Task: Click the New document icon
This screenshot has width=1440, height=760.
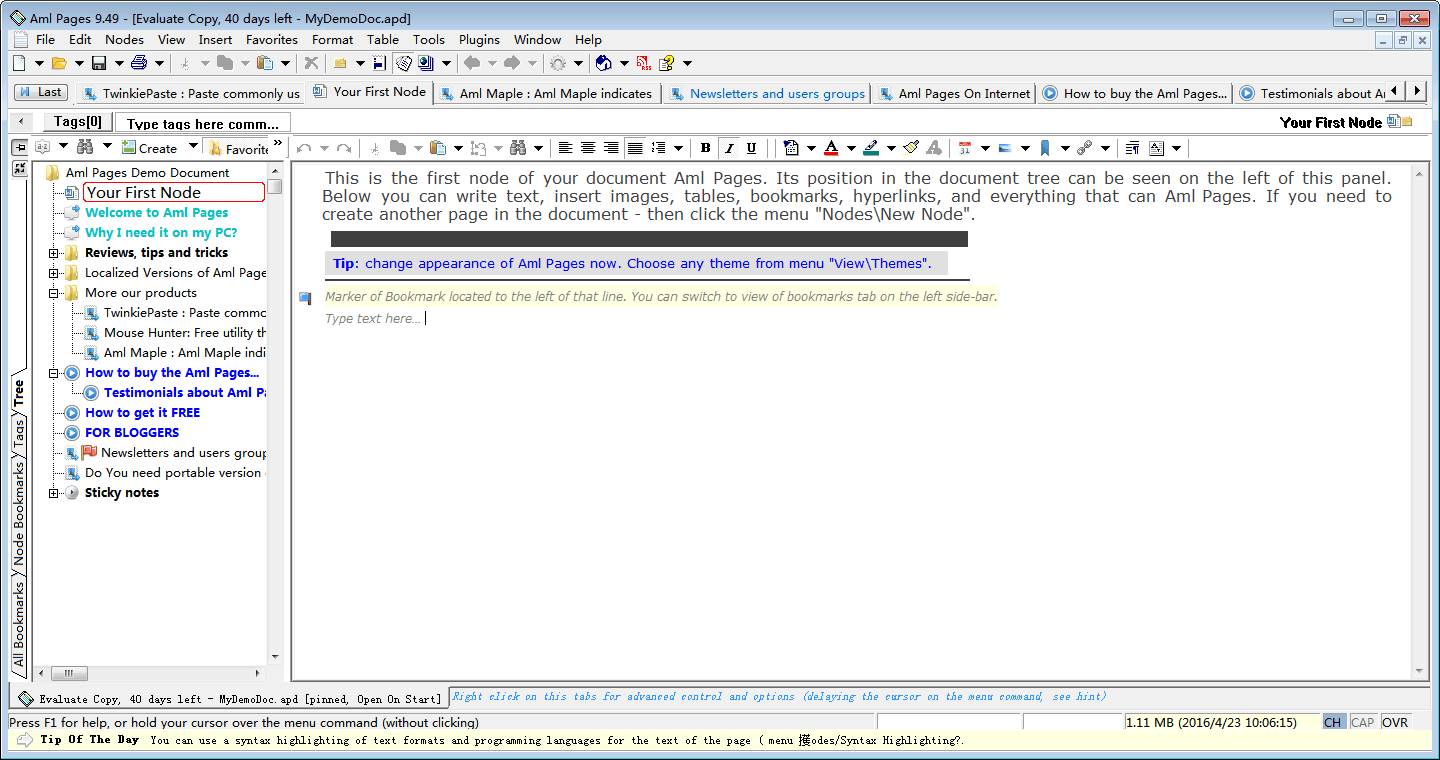Action: pos(19,63)
